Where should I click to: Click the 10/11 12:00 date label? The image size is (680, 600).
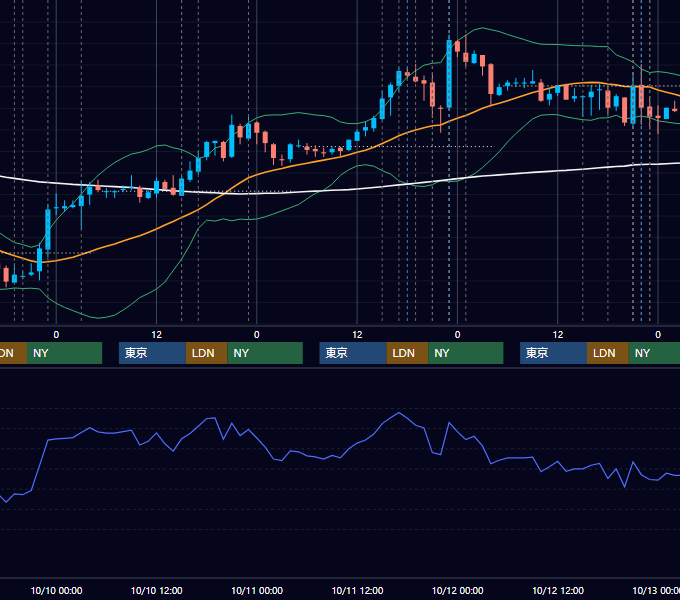357,590
